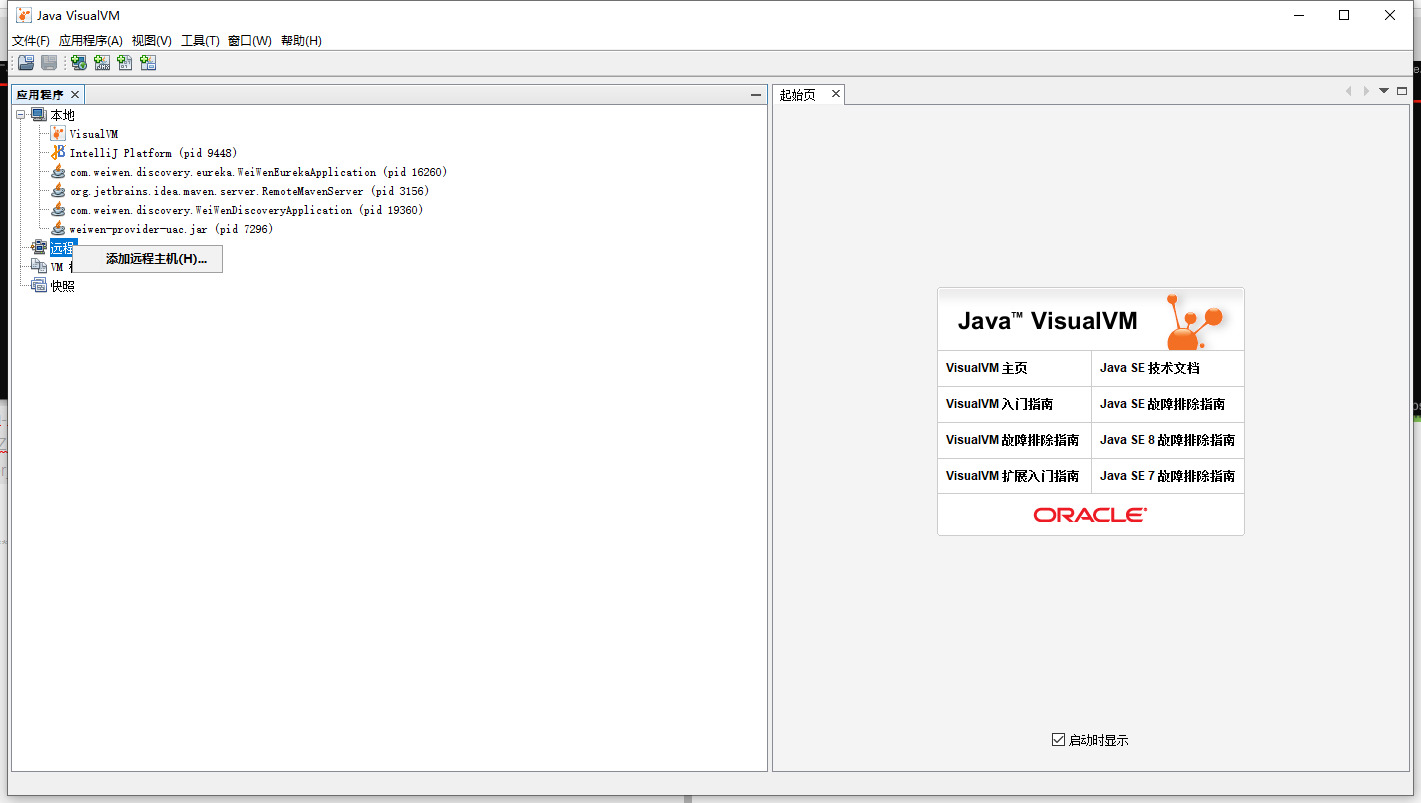Click the Add VM Coredump toolbar icon
Viewport: 1421px width, 803px height.
125,63
